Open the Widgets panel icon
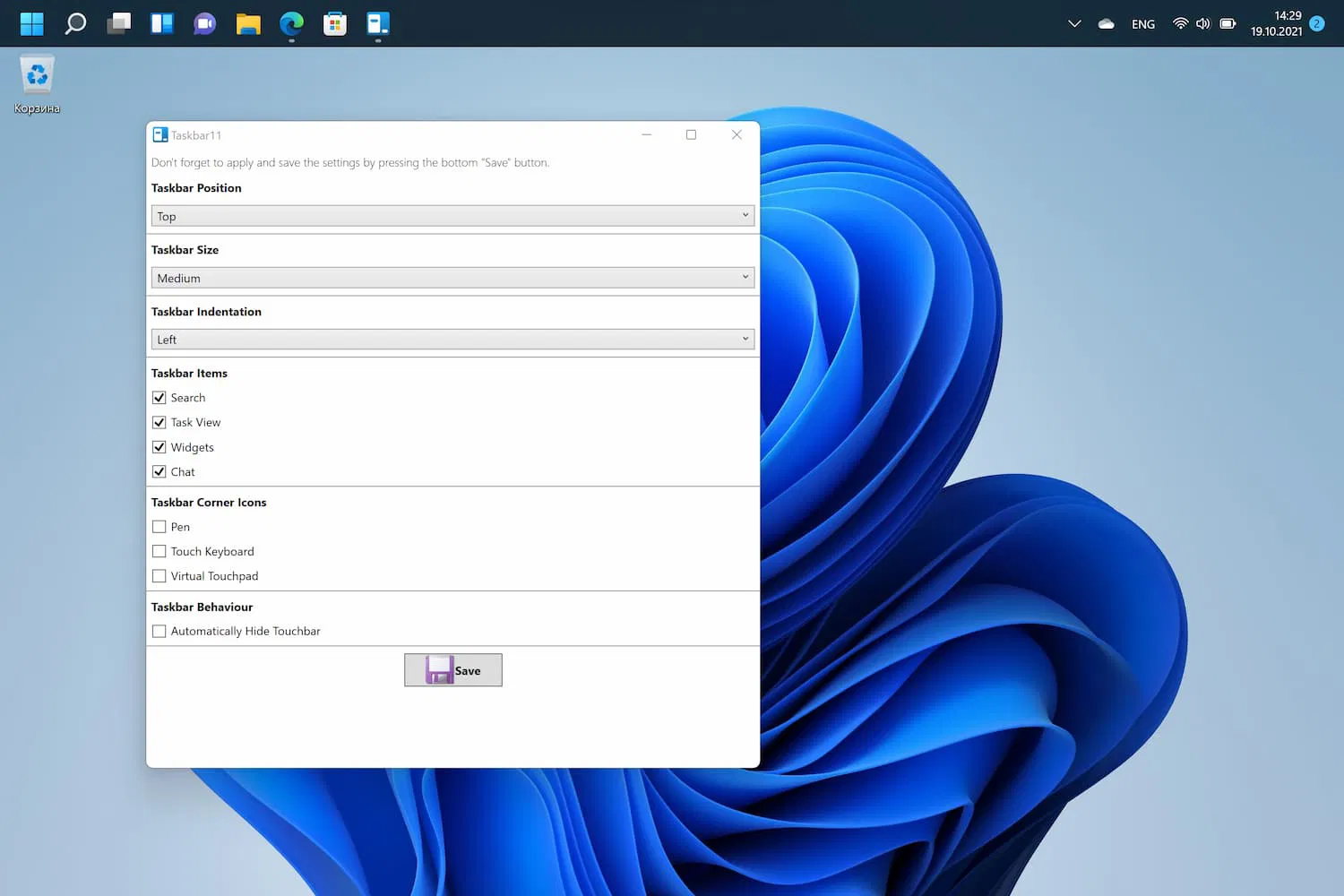The image size is (1344, 896). pos(162,23)
